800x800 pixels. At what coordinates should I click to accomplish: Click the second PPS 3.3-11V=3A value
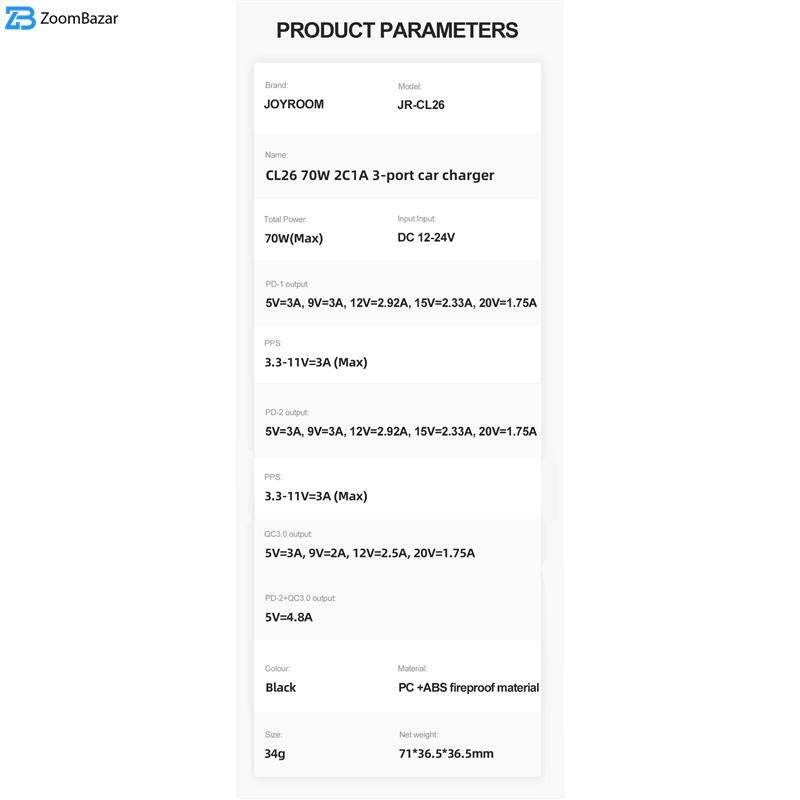click(x=316, y=496)
